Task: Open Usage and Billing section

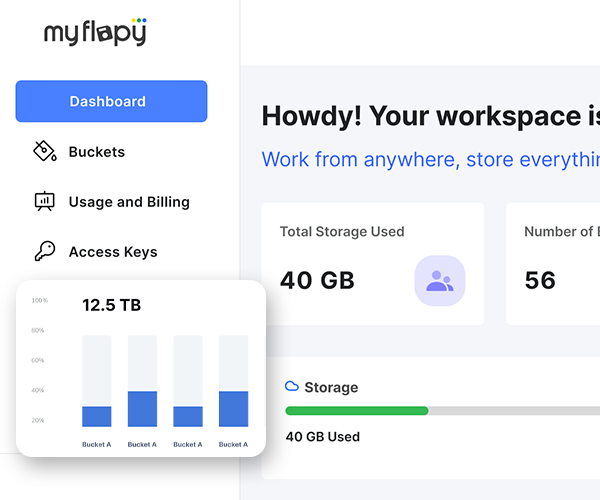Action: tap(129, 202)
